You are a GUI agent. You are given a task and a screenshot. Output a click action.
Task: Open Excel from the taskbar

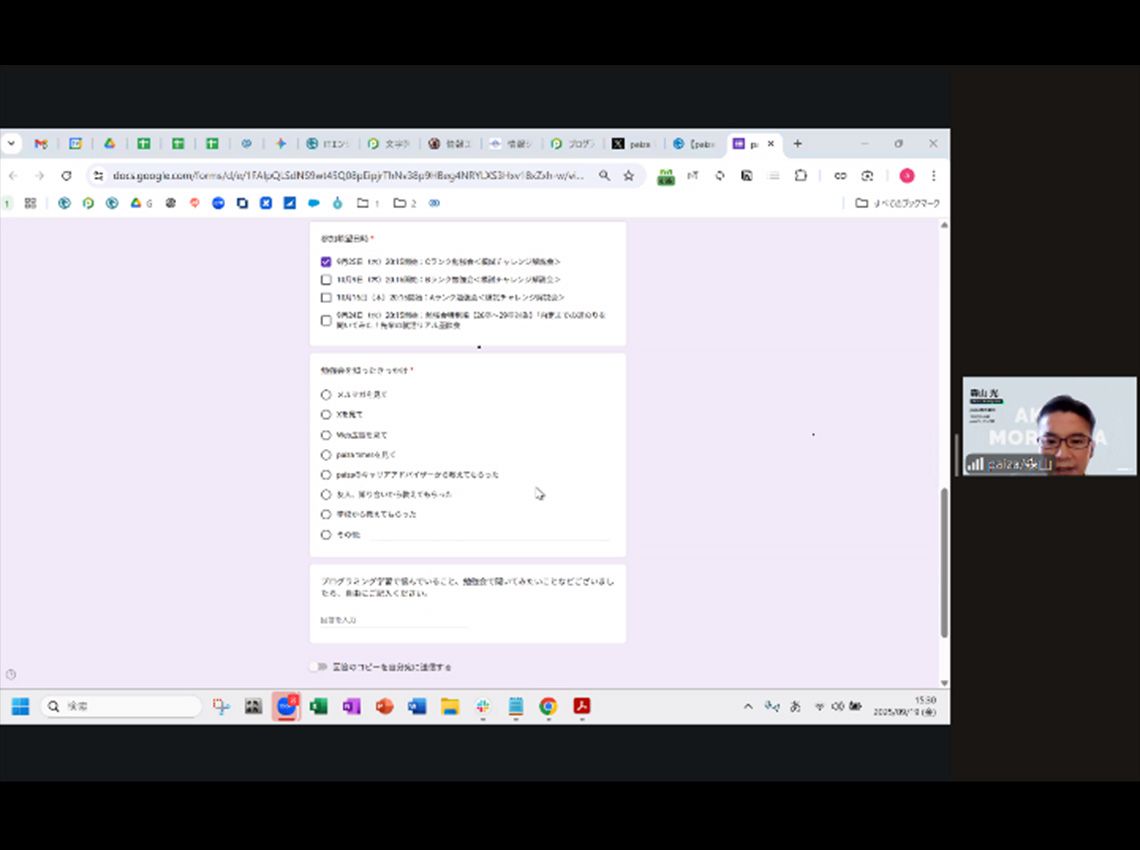point(319,707)
